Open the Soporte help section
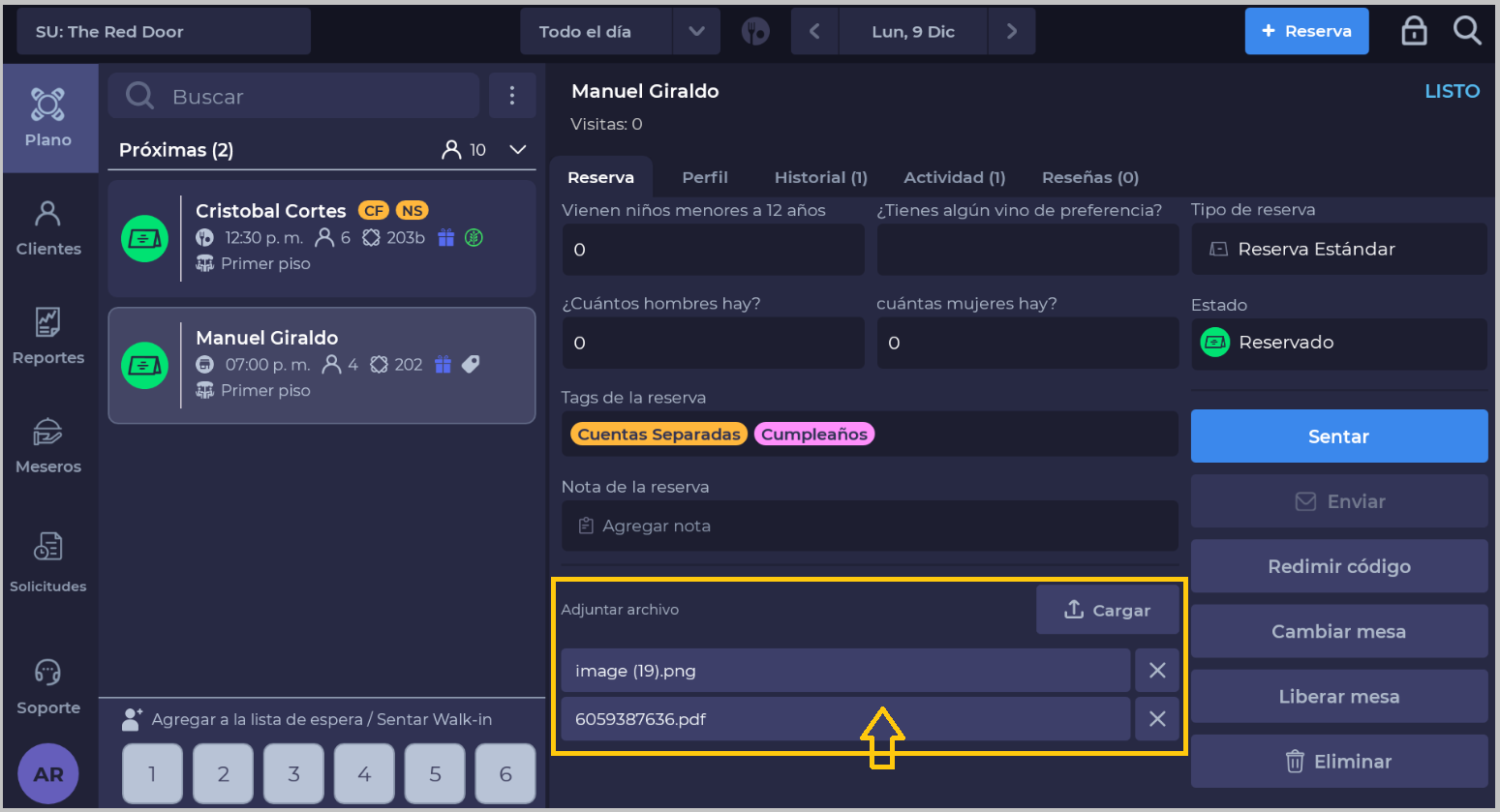 [48, 686]
